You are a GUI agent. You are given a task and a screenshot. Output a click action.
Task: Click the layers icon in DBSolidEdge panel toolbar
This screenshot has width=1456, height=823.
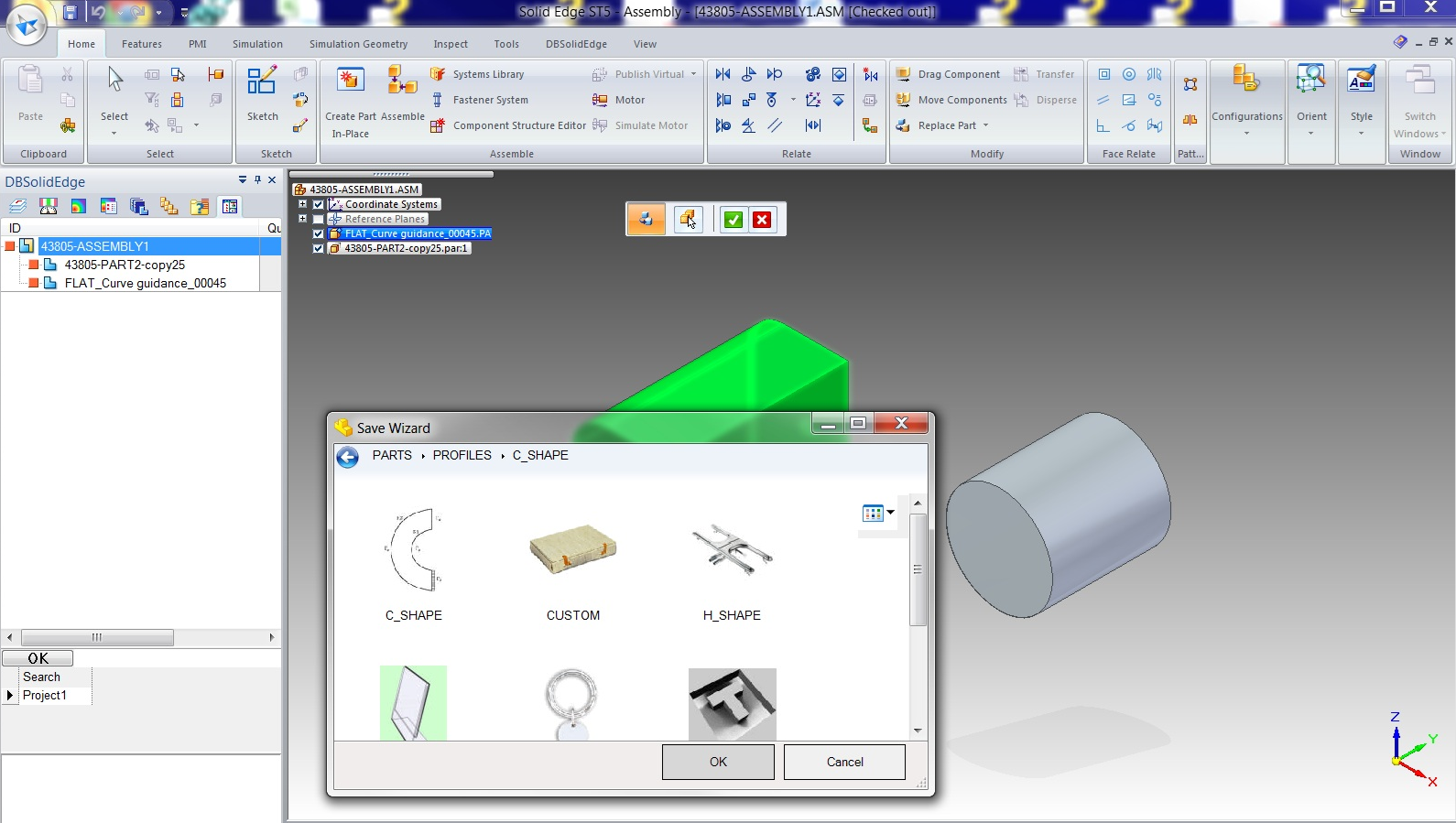18,206
